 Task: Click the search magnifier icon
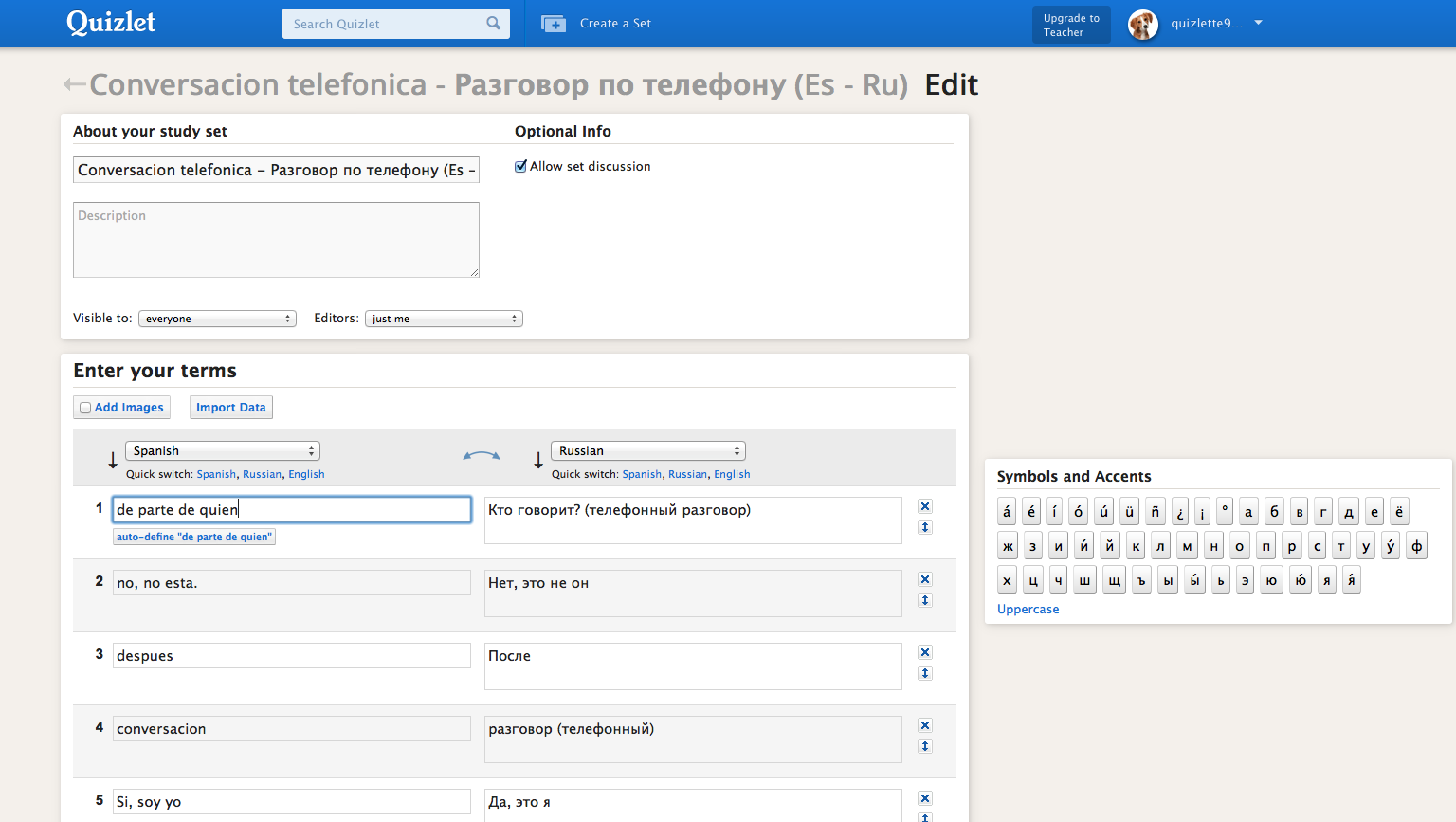point(493,24)
